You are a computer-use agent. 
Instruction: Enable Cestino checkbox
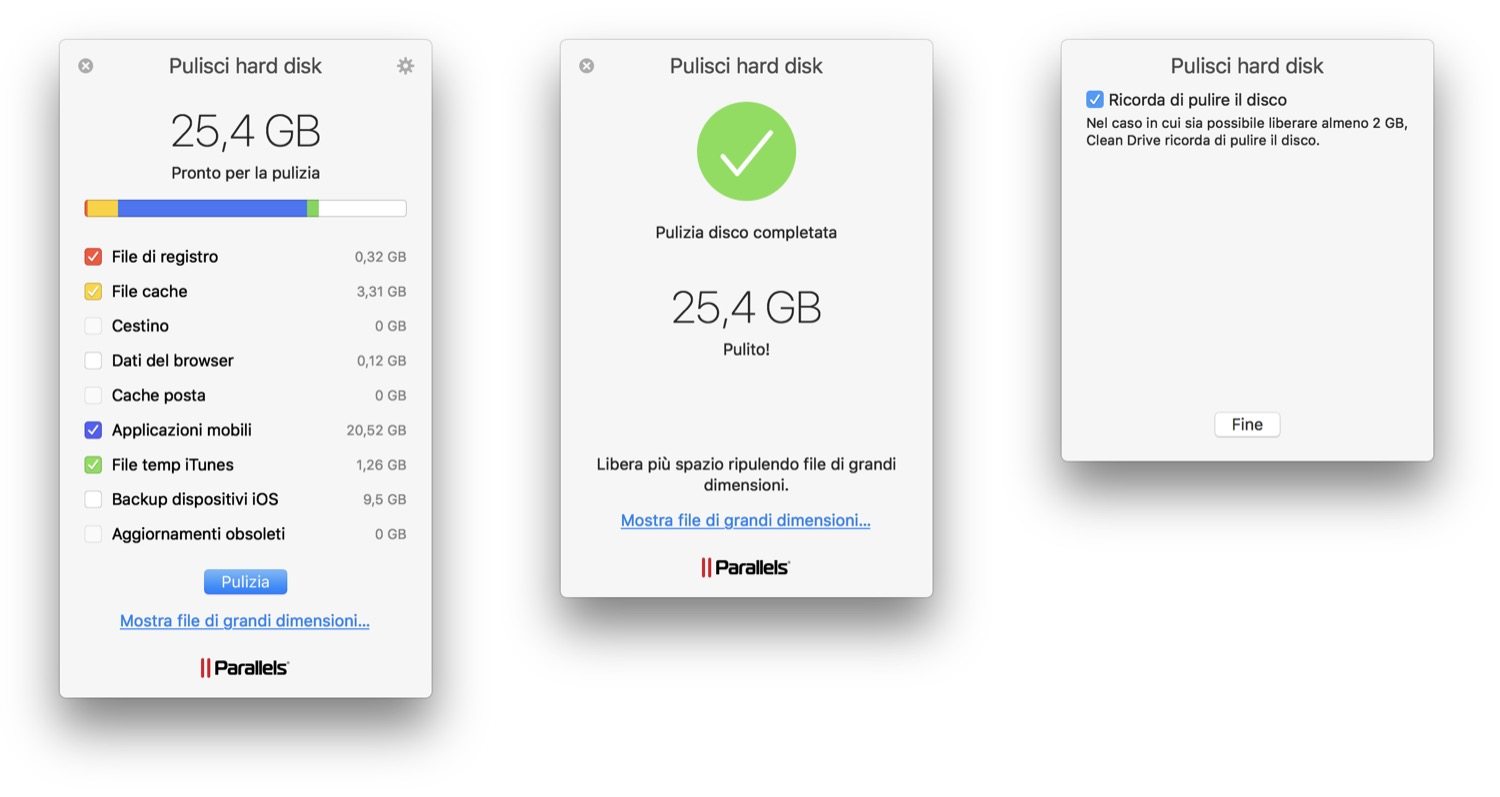point(93,326)
